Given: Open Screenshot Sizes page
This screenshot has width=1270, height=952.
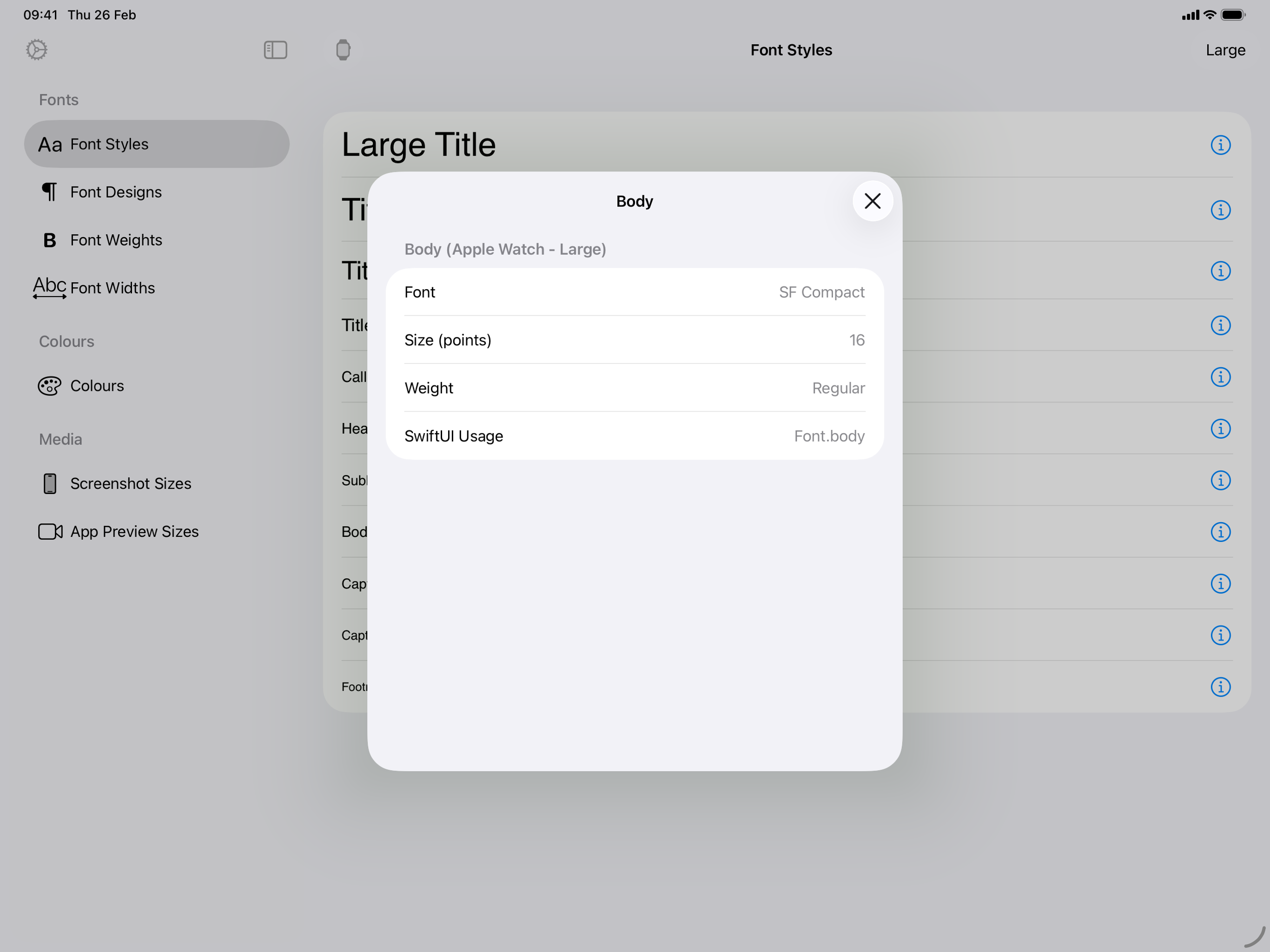Looking at the screenshot, I should (130, 483).
